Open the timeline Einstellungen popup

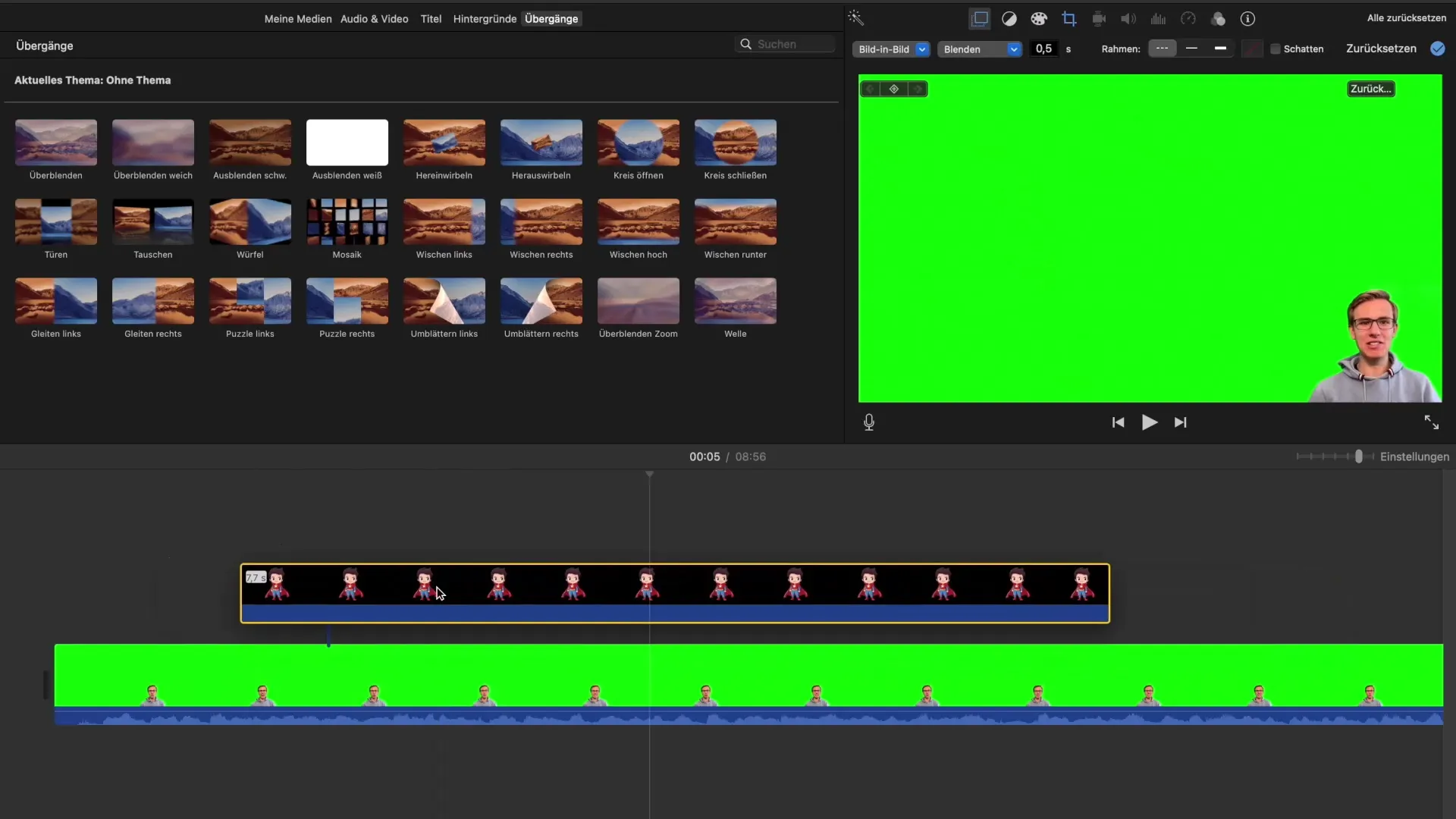click(1414, 457)
